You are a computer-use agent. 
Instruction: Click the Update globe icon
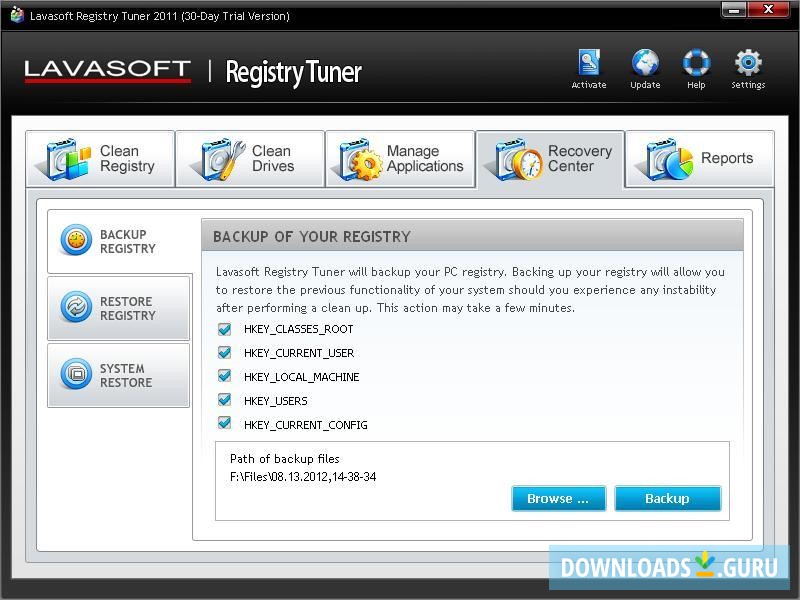pyautogui.click(x=645, y=62)
